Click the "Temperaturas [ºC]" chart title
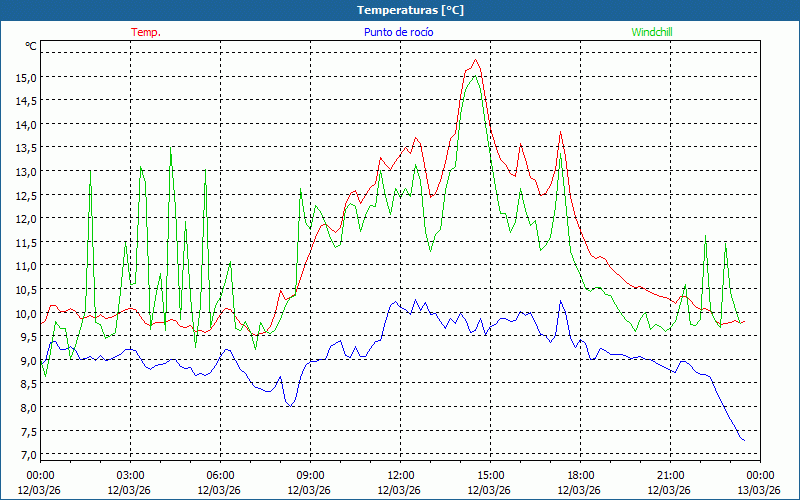 pyautogui.click(x=410, y=9)
